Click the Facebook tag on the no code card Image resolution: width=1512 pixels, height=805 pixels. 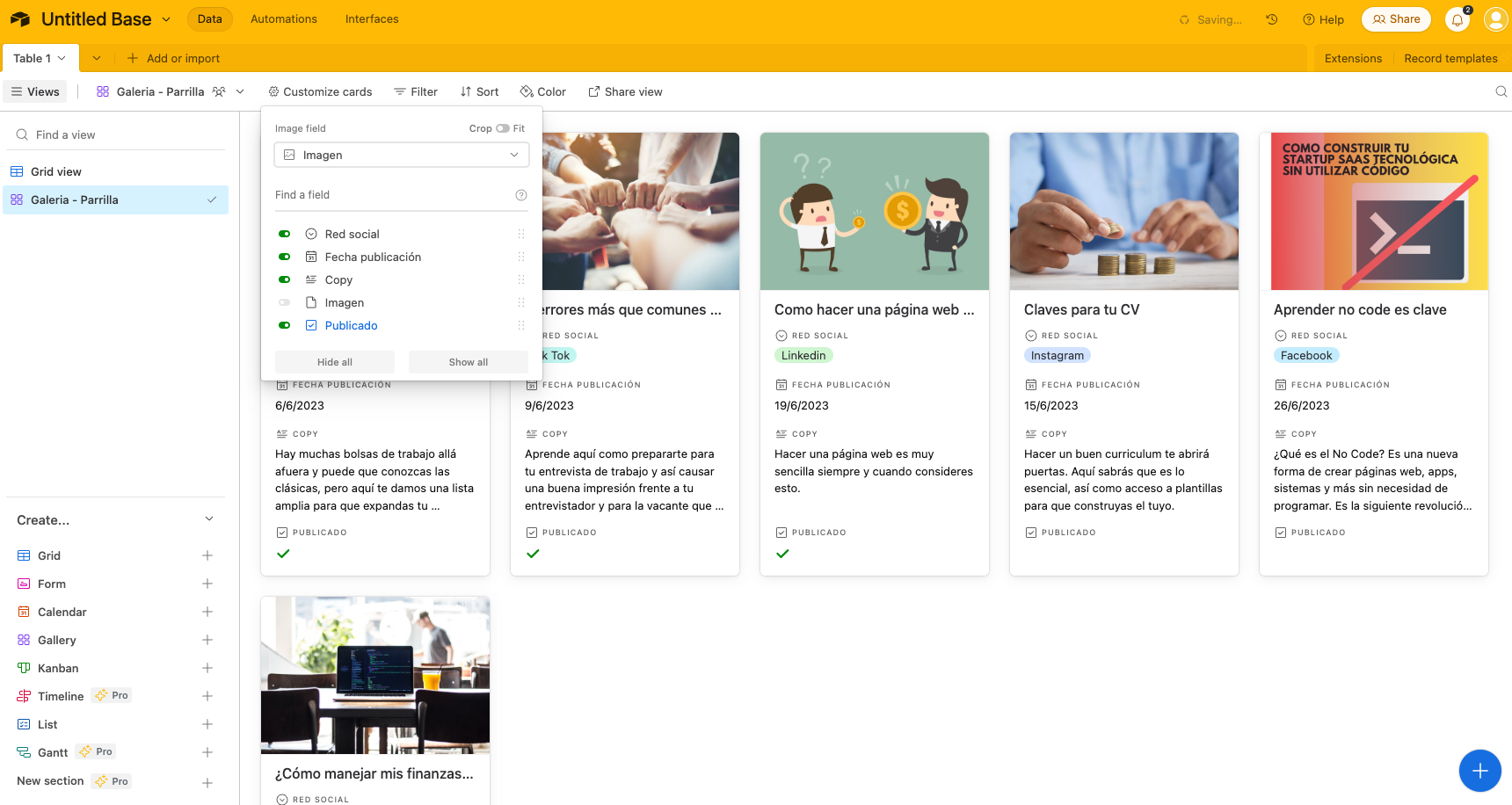tap(1306, 355)
